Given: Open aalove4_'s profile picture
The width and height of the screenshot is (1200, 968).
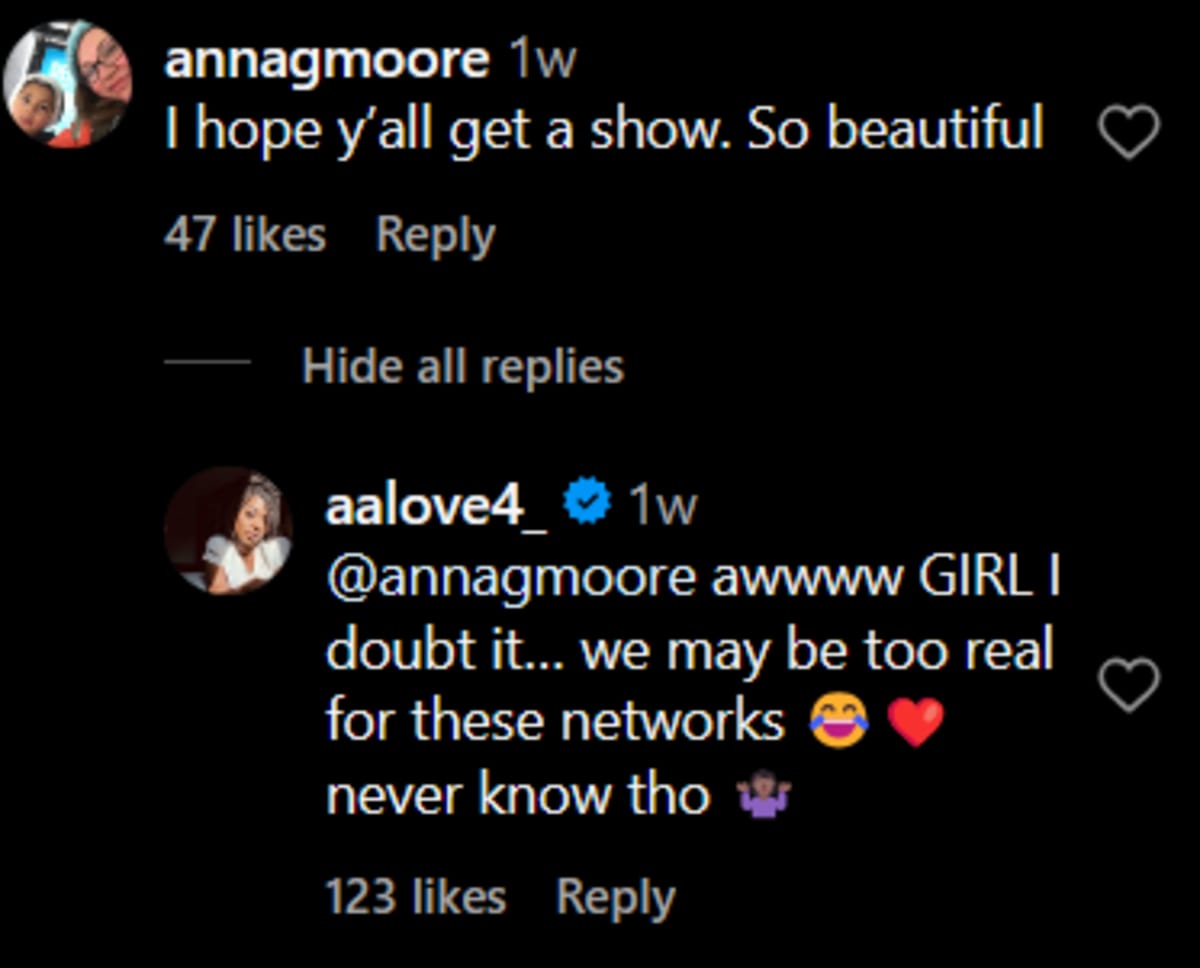Looking at the screenshot, I should pos(228,530).
